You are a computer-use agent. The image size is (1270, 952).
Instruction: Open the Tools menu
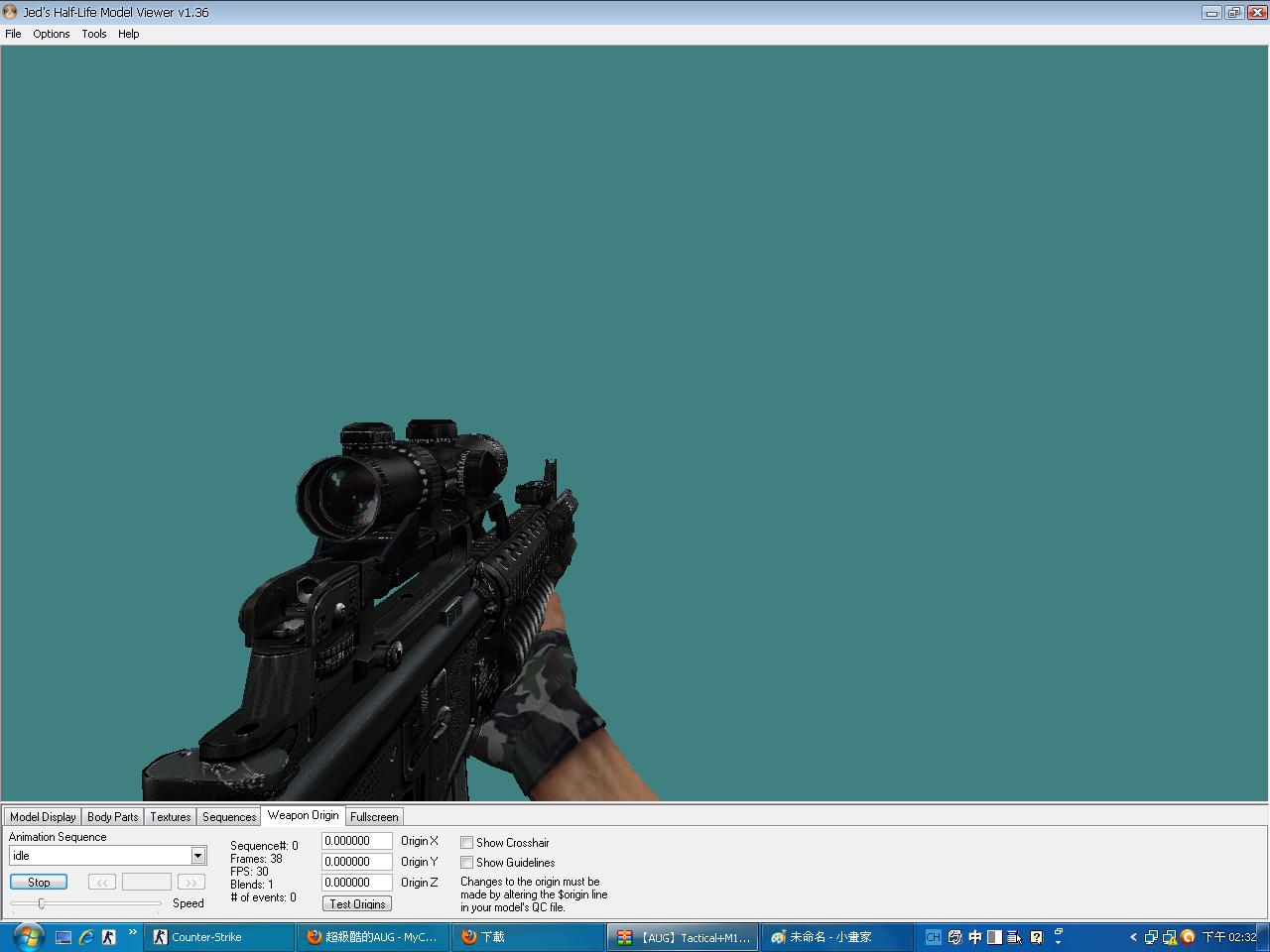(94, 34)
